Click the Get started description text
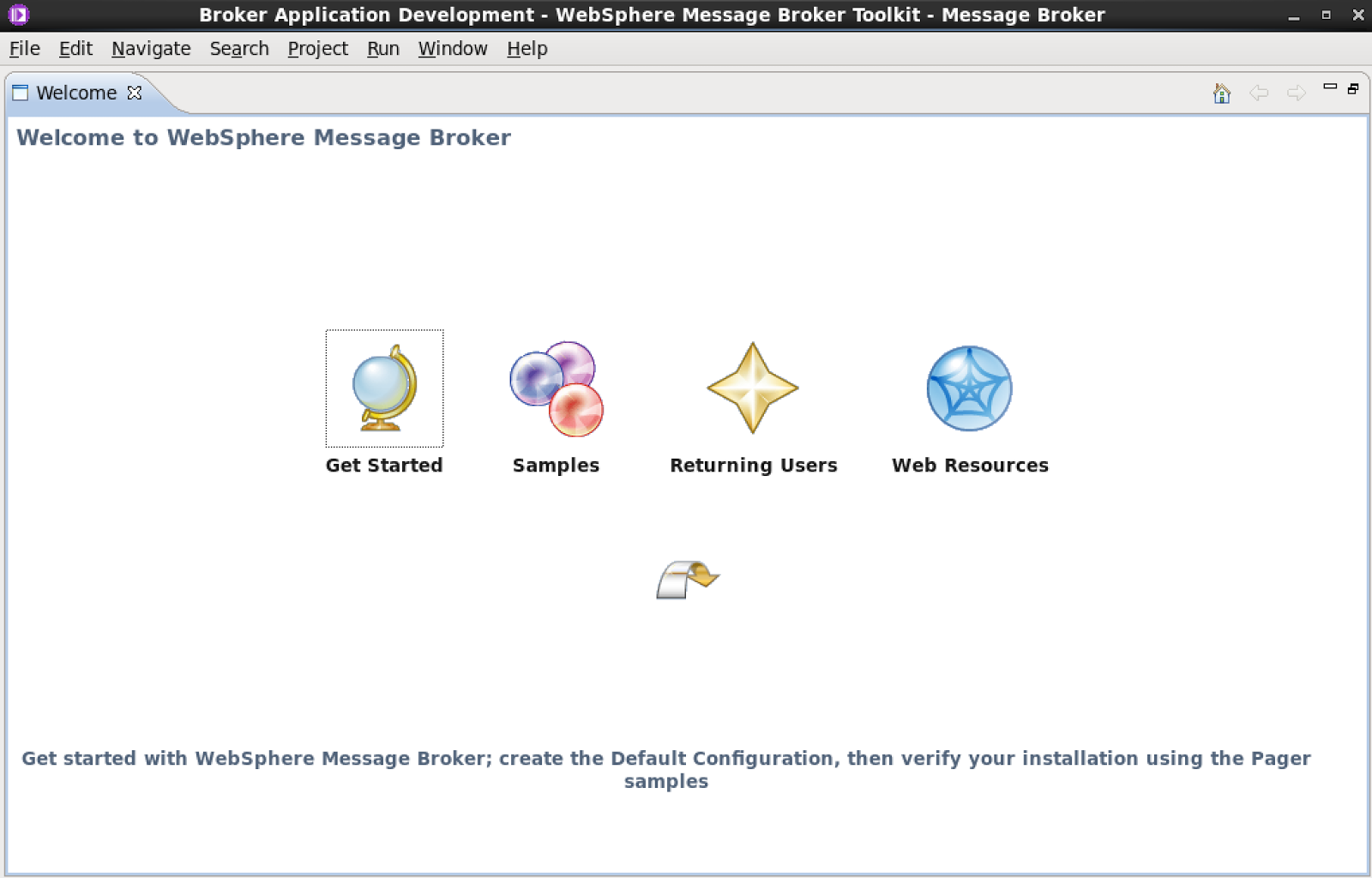Screen dimensions: 1372x878 point(666,770)
